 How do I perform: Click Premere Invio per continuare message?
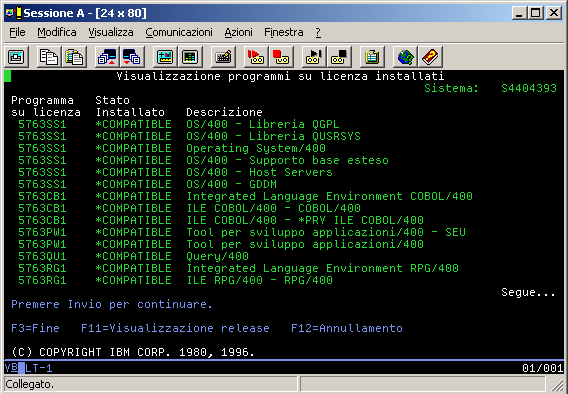(112, 304)
